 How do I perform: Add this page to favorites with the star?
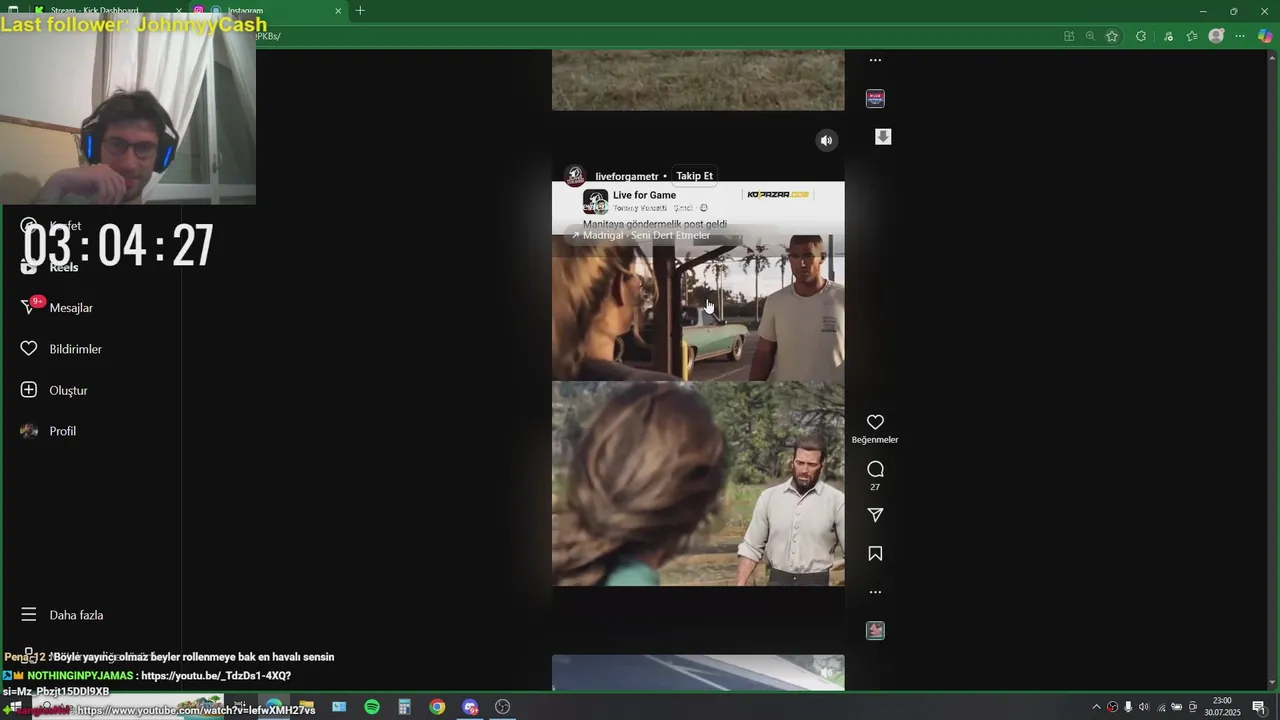tap(1112, 36)
